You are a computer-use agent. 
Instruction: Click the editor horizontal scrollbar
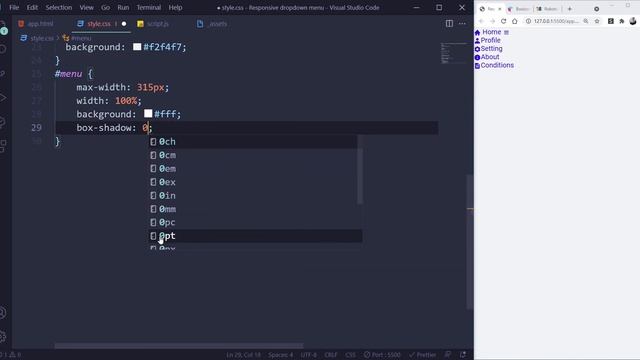(x=179, y=346)
